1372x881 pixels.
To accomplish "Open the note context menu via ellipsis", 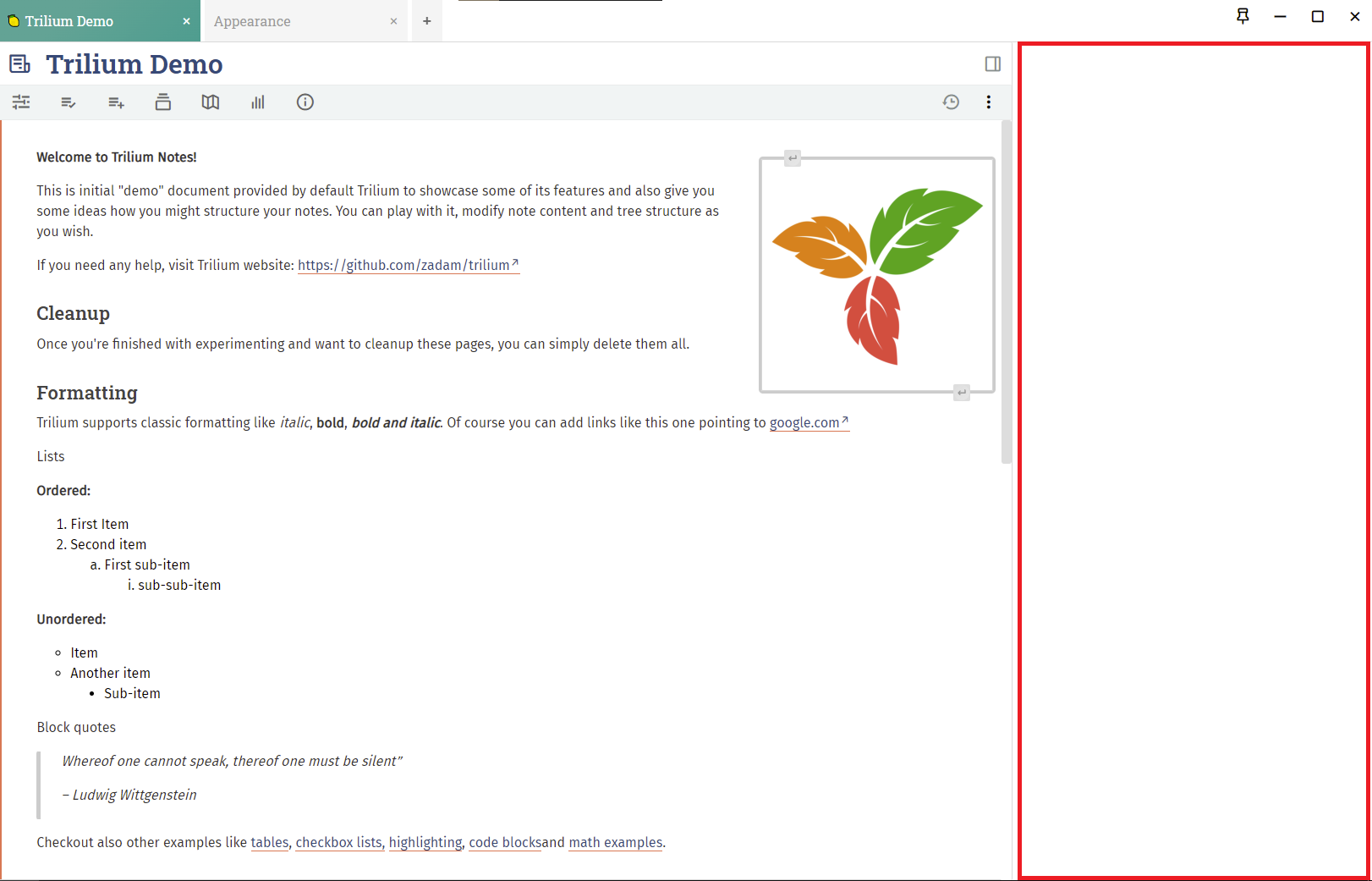I will 988,102.
